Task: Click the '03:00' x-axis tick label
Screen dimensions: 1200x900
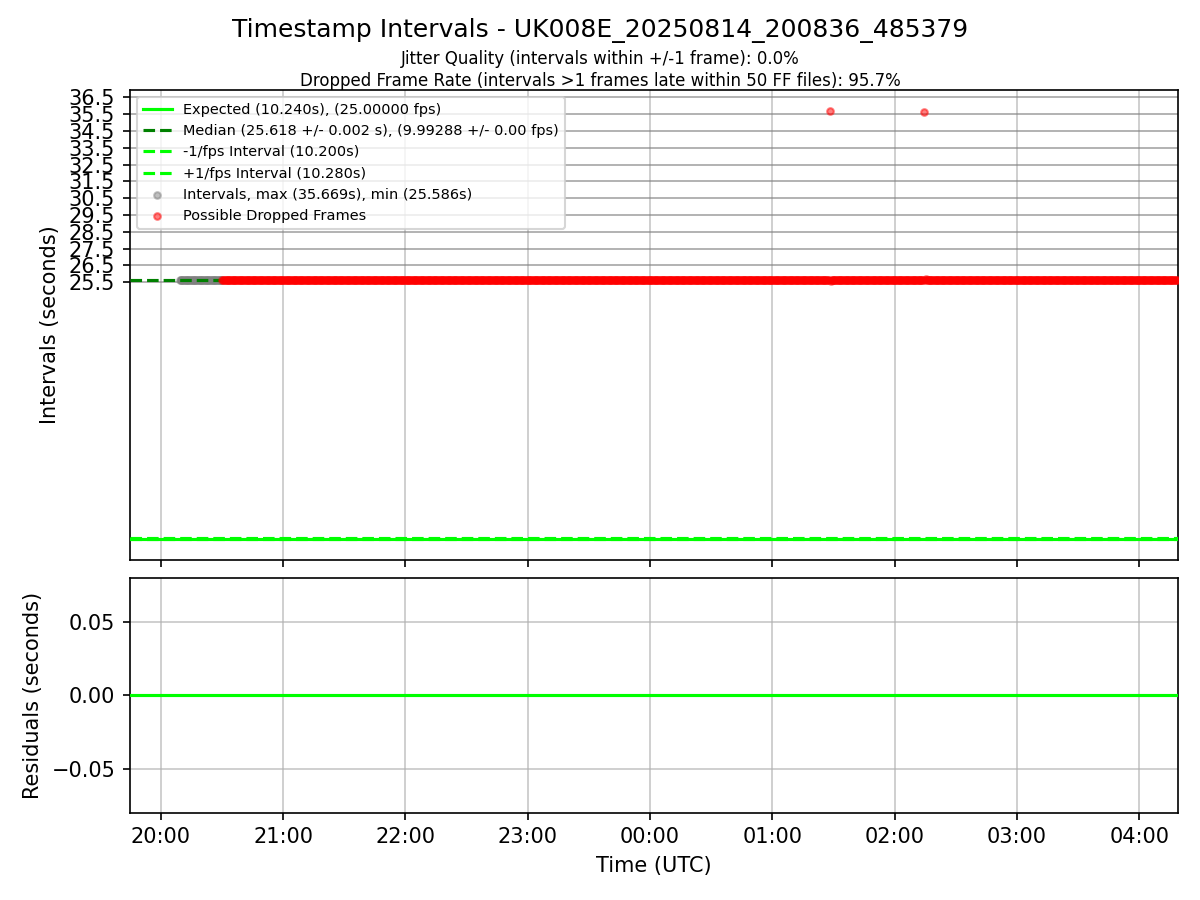Action: click(1017, 834)
